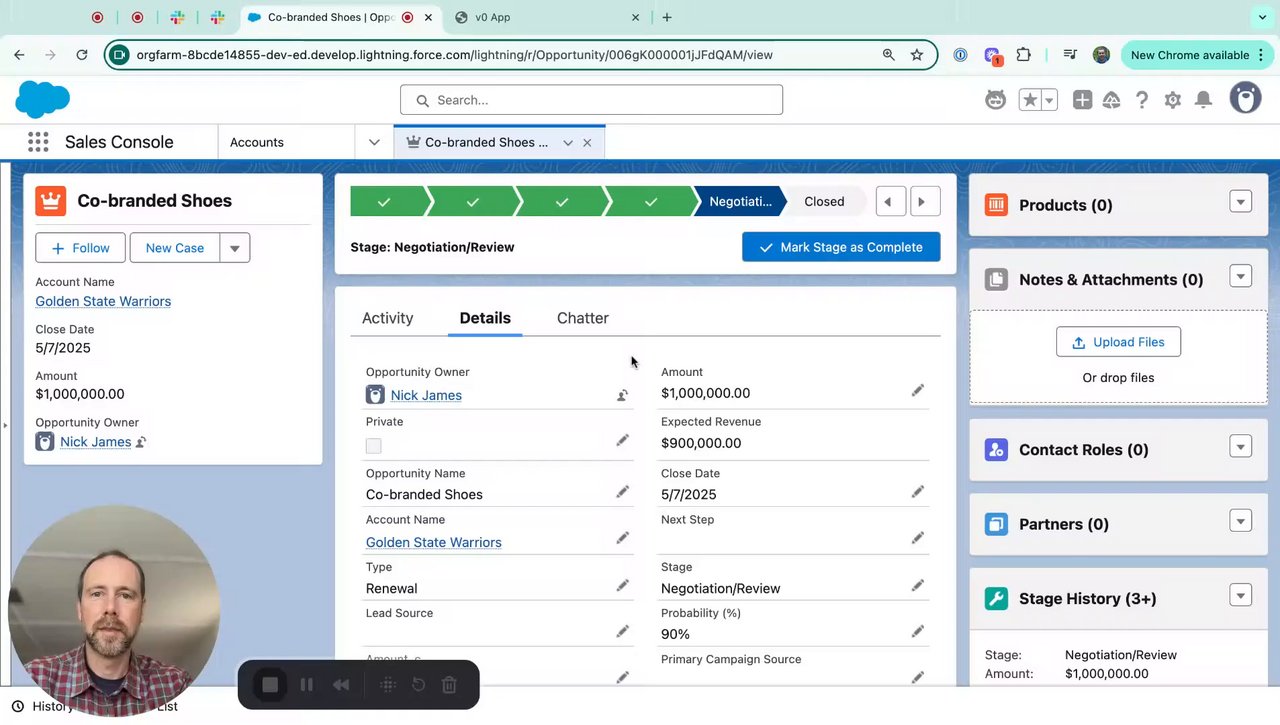The width and height of the screenshot is (1280, 725).
Task: Click the Favorites star icon
Action: 1029,100
